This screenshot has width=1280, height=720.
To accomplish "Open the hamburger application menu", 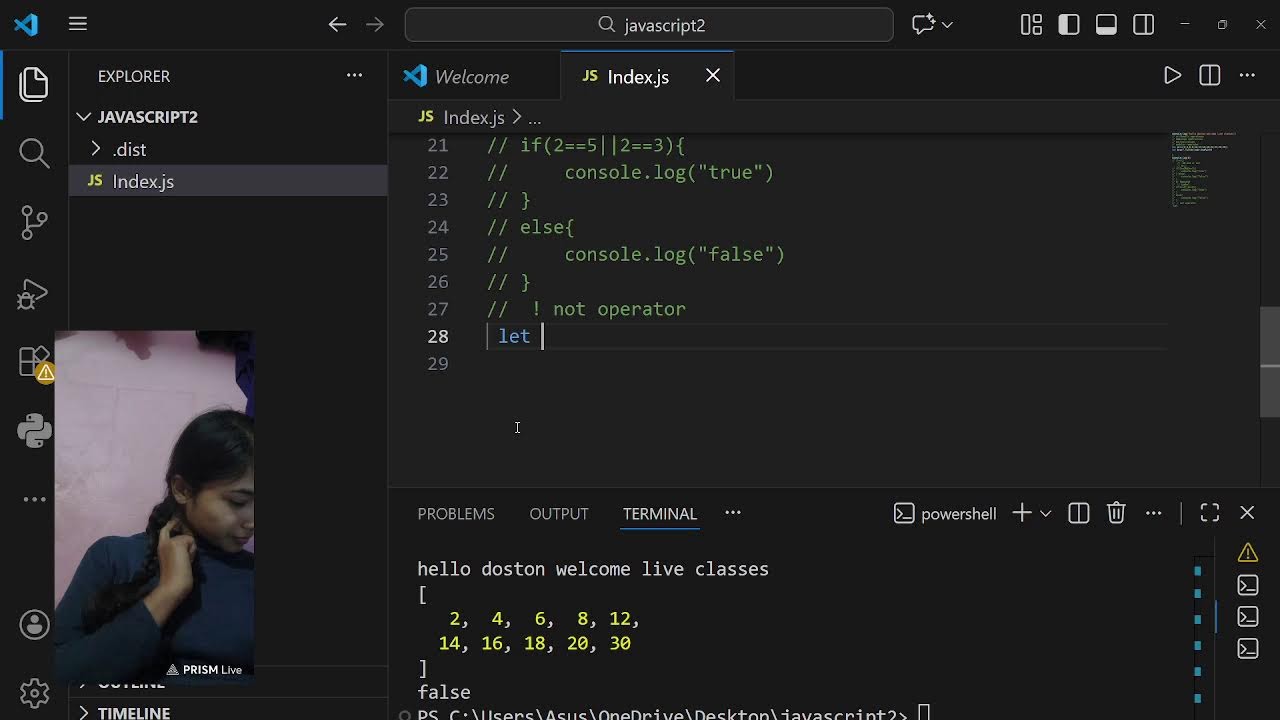I will tap(78, 24).
